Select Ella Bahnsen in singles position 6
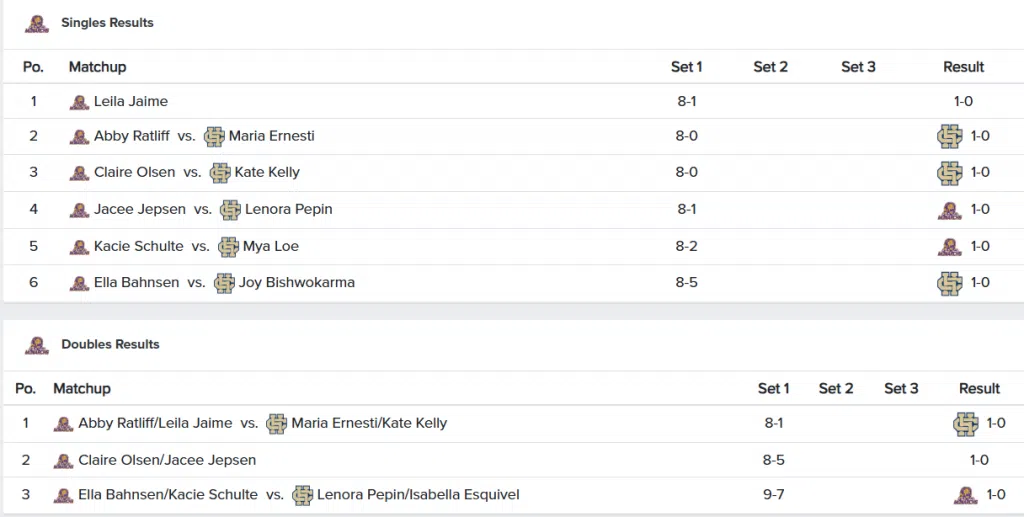Viewport: 1024px width, 517px height. pos(136,283)
